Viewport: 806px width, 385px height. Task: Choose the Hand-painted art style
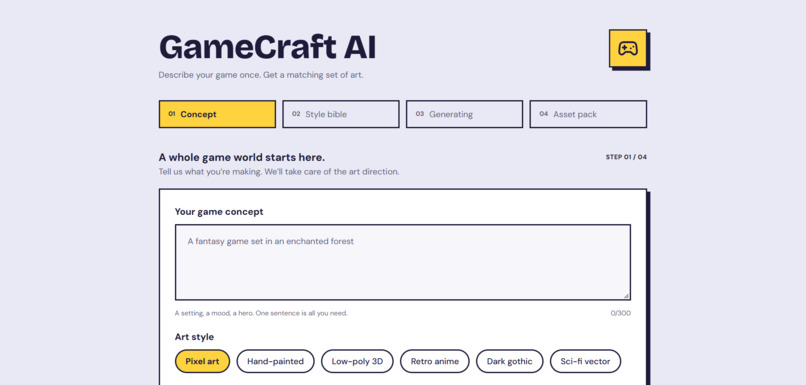[276, 361]
